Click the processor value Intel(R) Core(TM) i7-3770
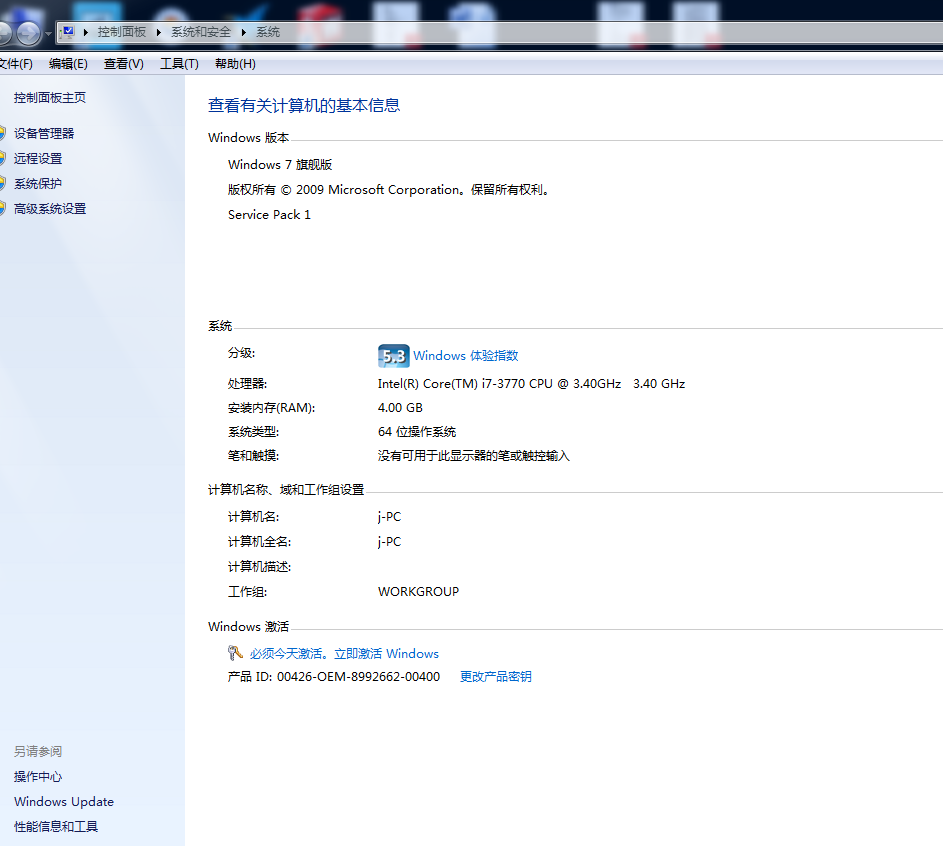 [x=531, y=384]
